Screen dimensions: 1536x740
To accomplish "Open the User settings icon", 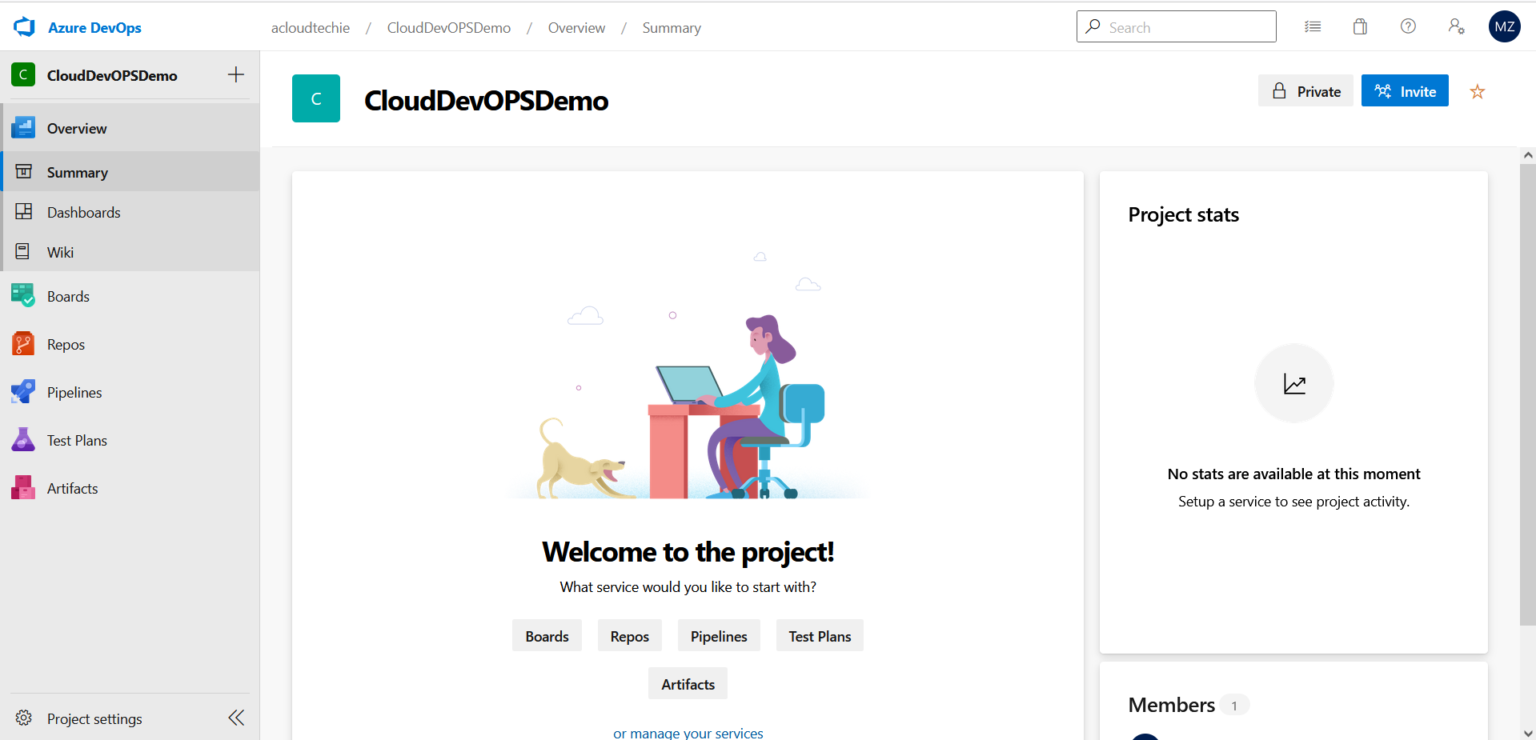I will (1456, 27).
